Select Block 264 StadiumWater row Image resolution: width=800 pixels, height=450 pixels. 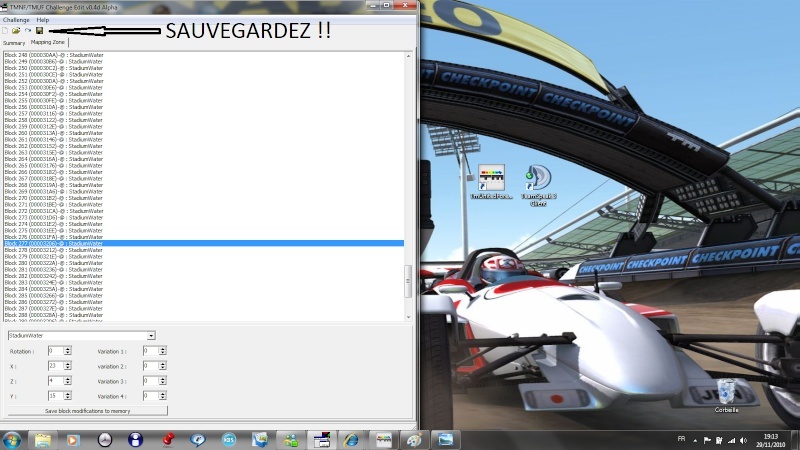tap(204, 159)
